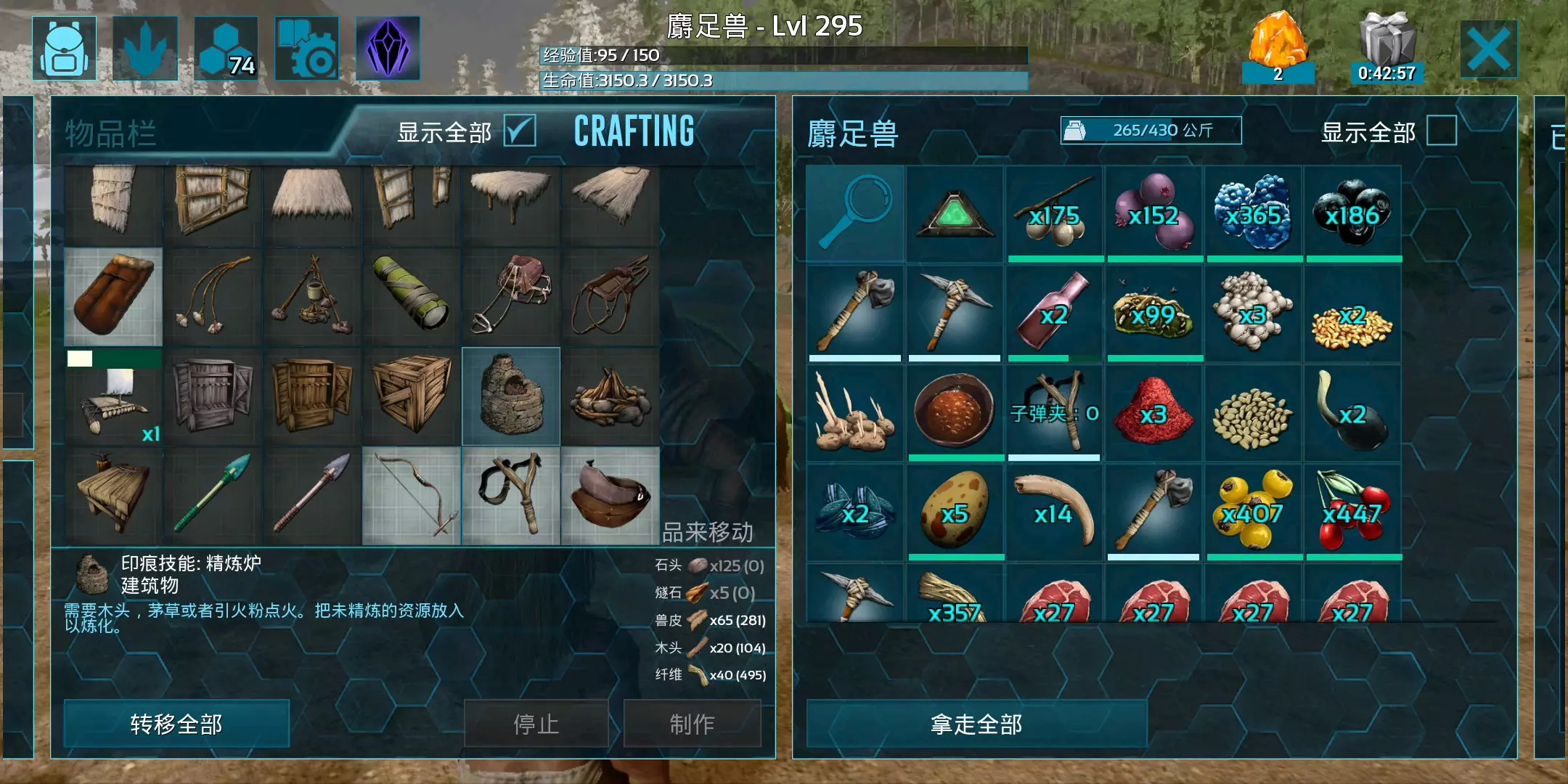The width and height of the screenshot is (1568, 784).
Task: Select the campfire crafting icon
Action: pyautogui.click(x=611, y=396)
